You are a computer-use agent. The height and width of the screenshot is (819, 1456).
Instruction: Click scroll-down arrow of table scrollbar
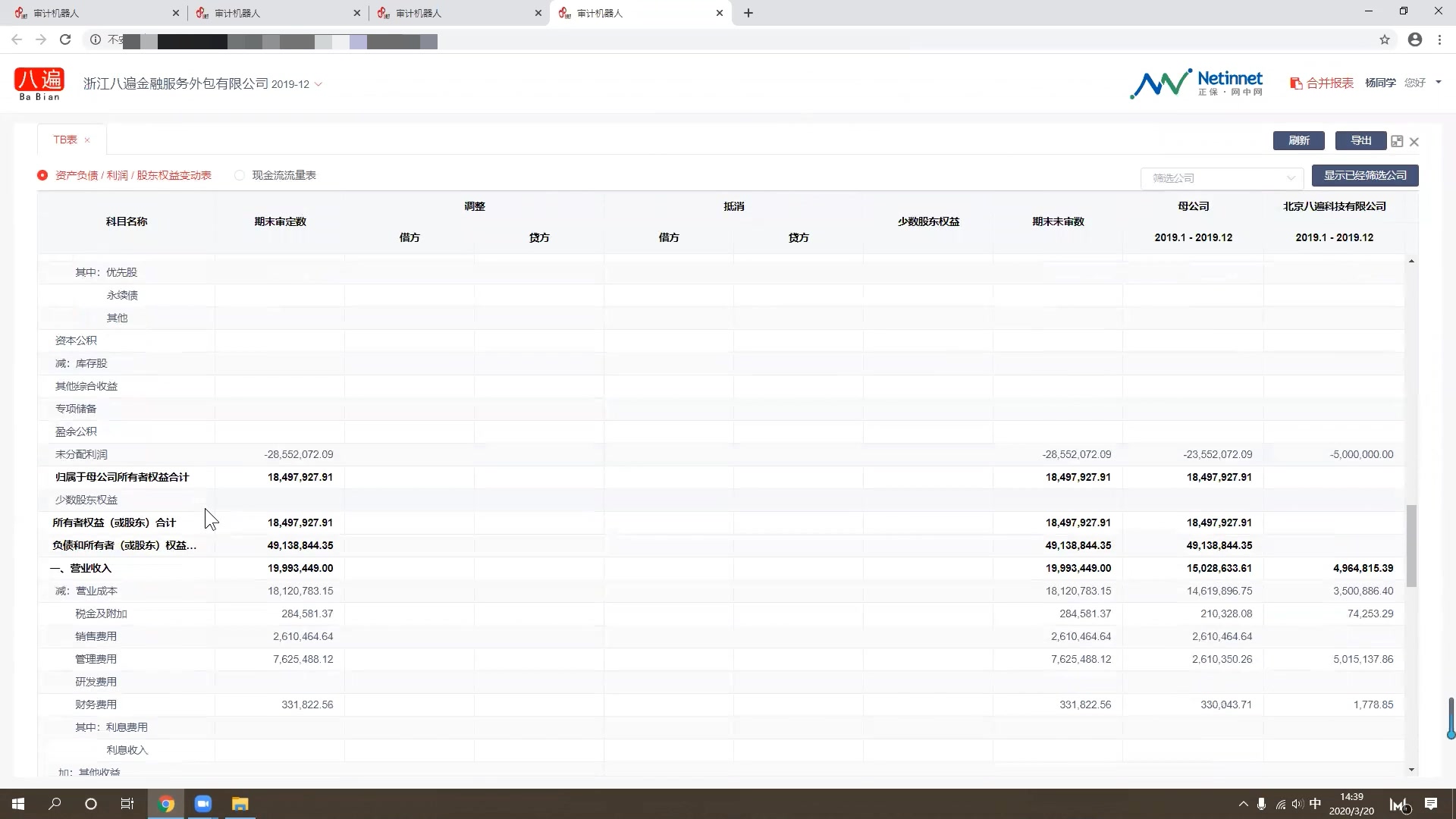(1411, 770)
